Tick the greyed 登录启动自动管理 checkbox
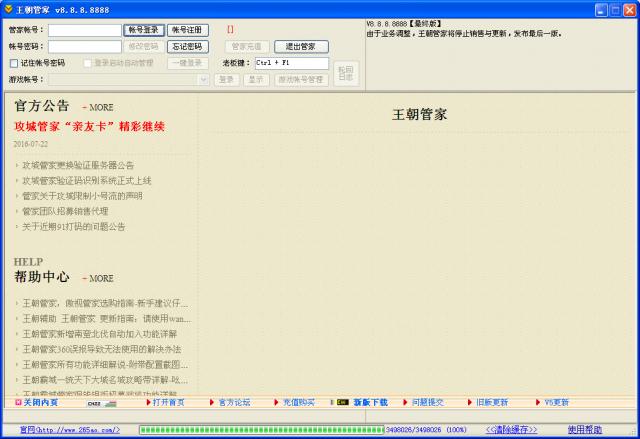 pyautogui.click(x=87, y=63)
